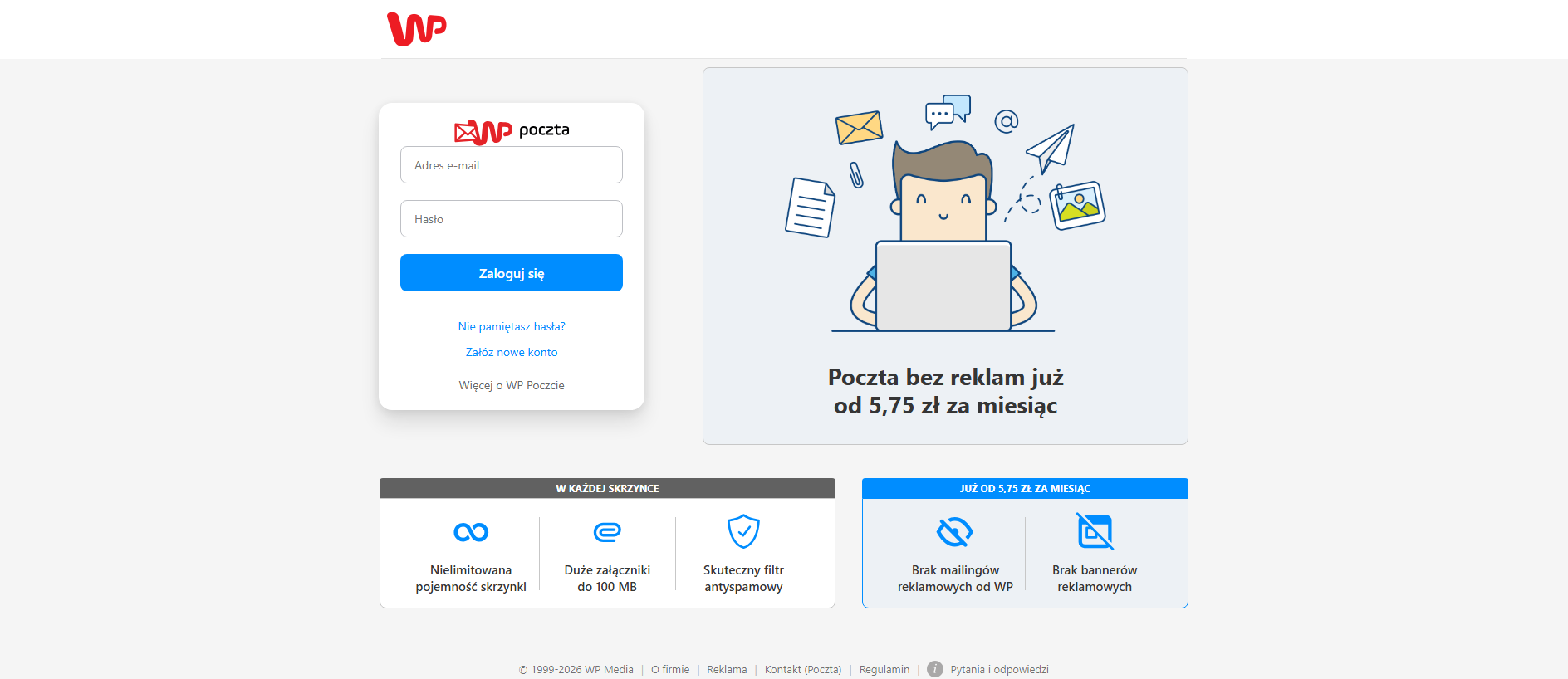The height and width of the screenshot is (679, 1568).
Task: Click the paperclip attachments icon
Action: click(x=607, y=532)
